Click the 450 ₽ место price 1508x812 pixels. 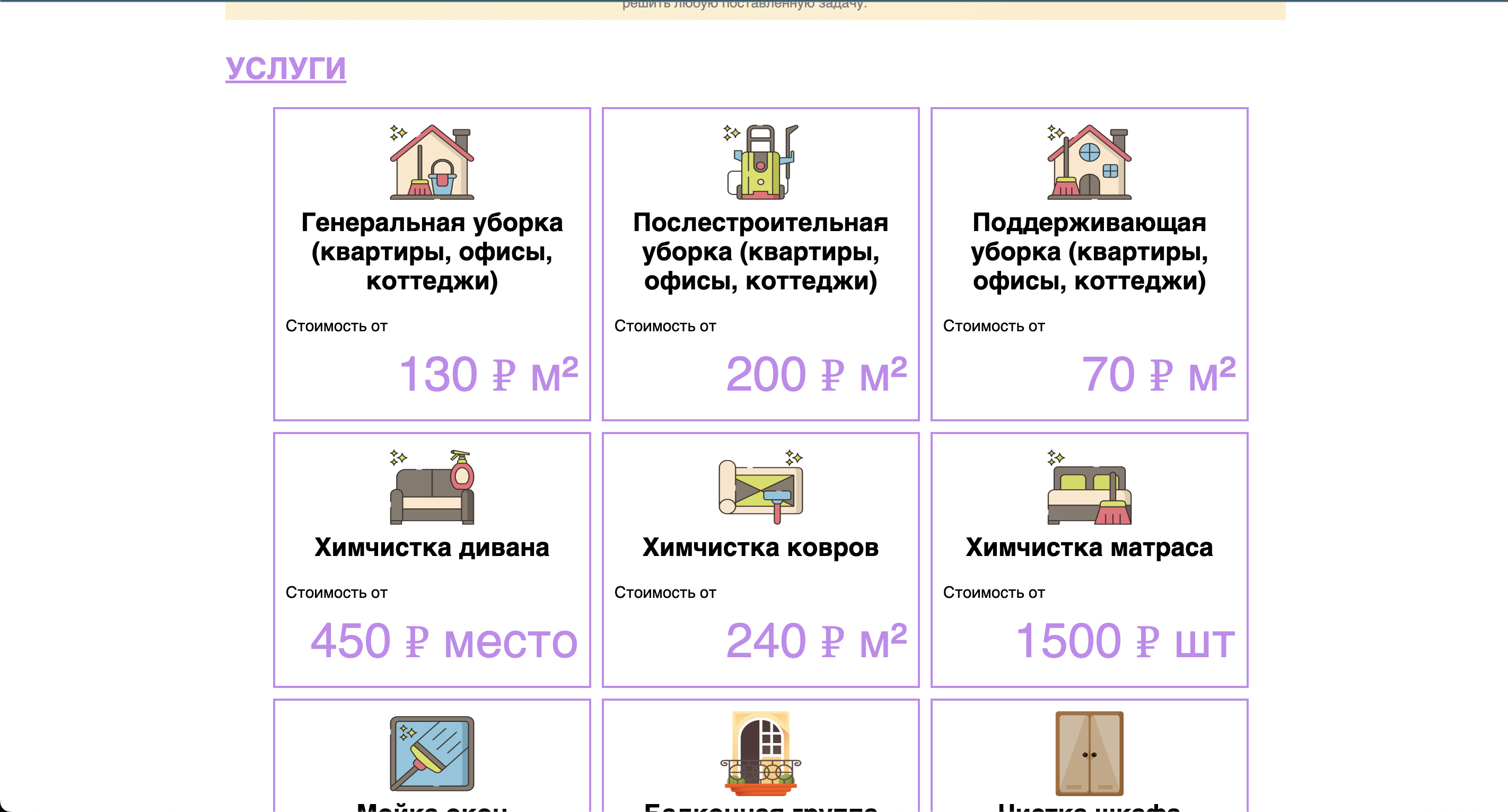[444, 641]
